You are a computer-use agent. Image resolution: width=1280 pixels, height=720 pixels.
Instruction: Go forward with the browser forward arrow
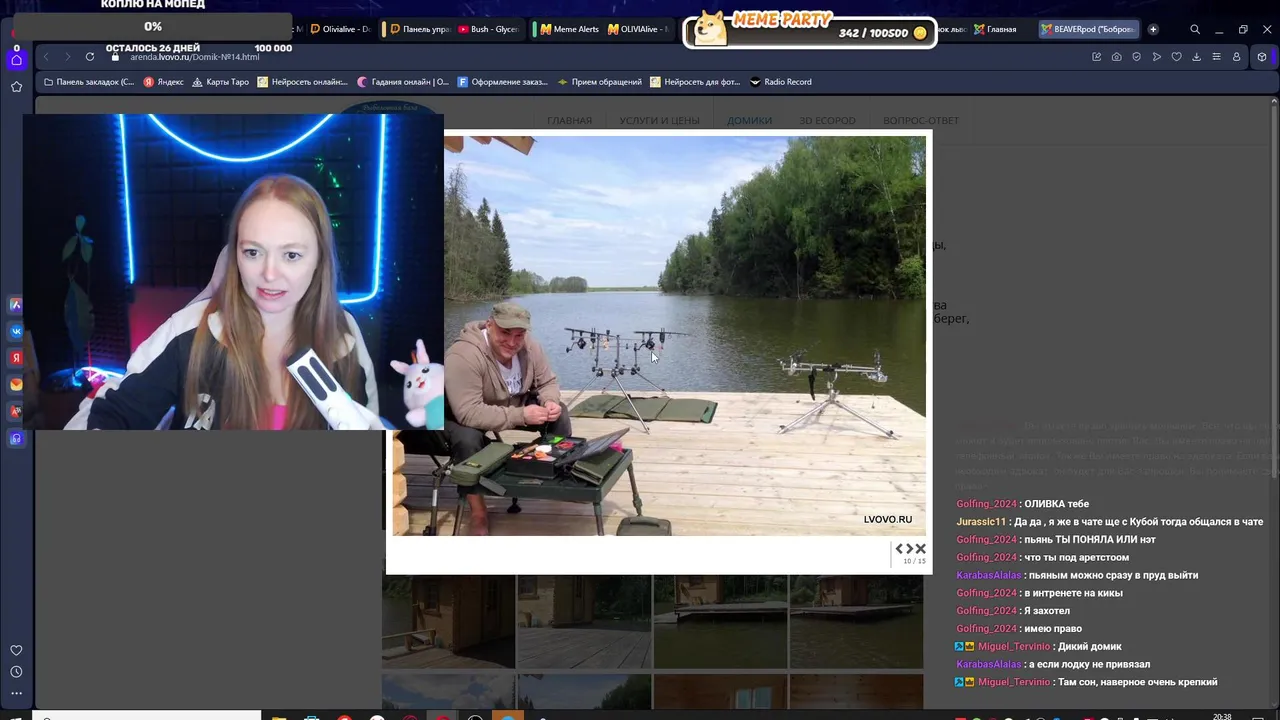coord(67,57)
